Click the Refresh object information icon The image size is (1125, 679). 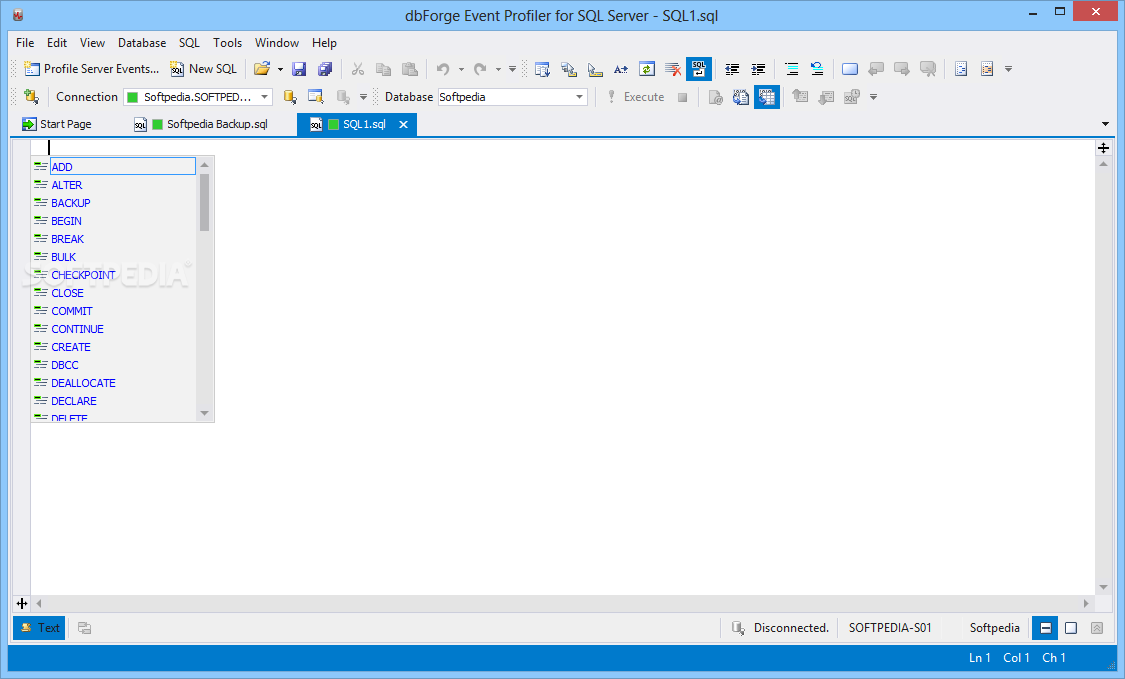[646, 69]
